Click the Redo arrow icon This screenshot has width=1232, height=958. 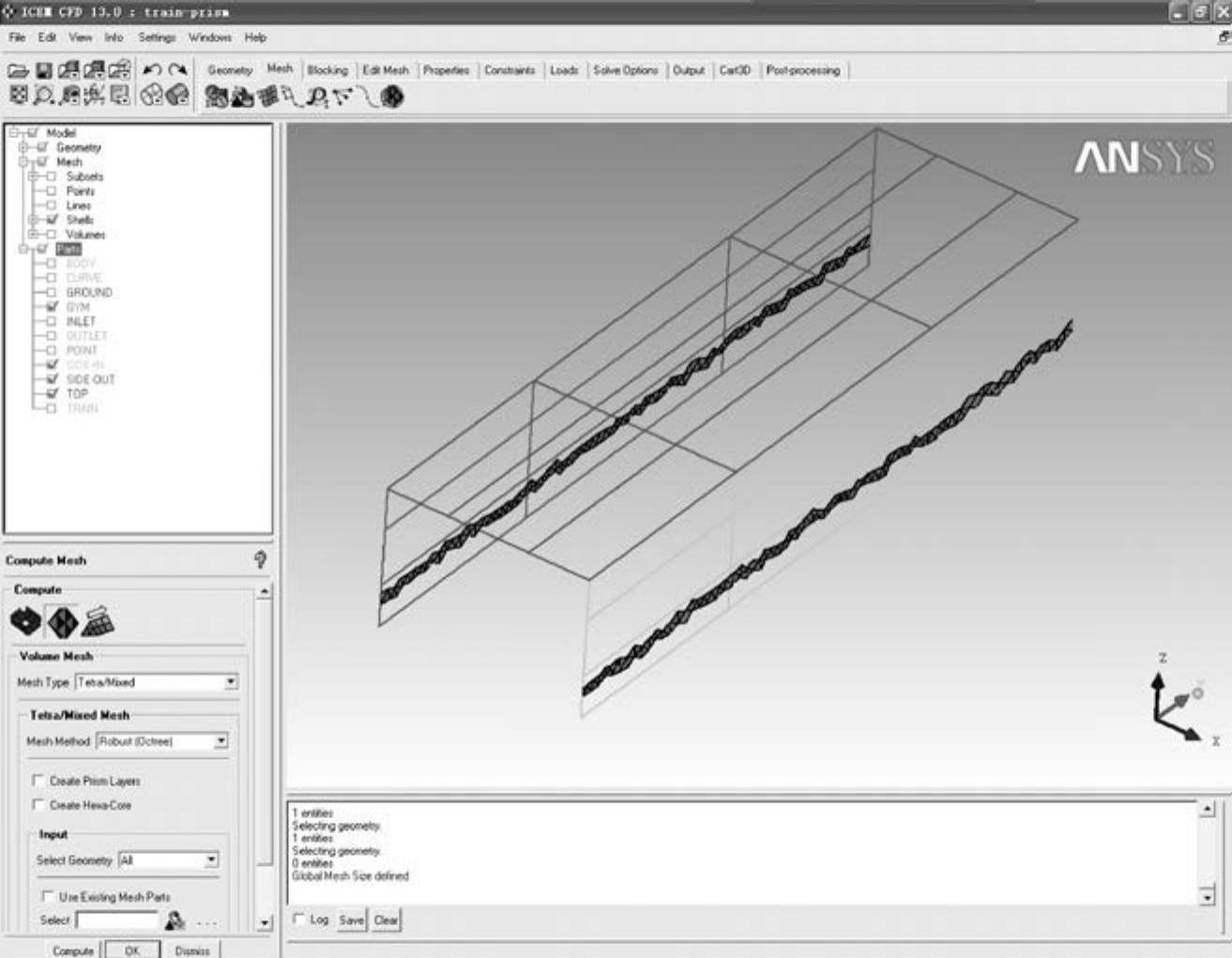pos(177,70)
